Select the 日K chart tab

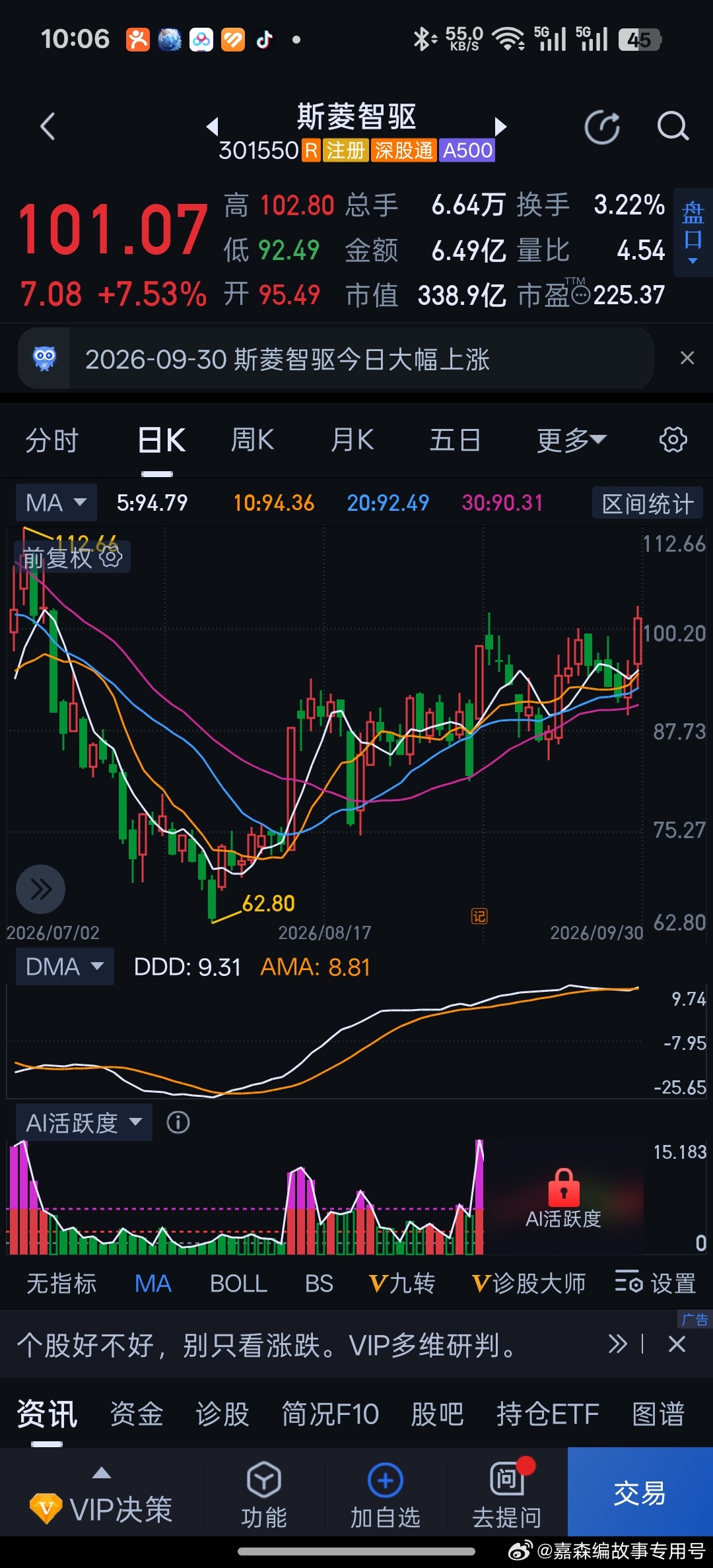tap(162, 440)
